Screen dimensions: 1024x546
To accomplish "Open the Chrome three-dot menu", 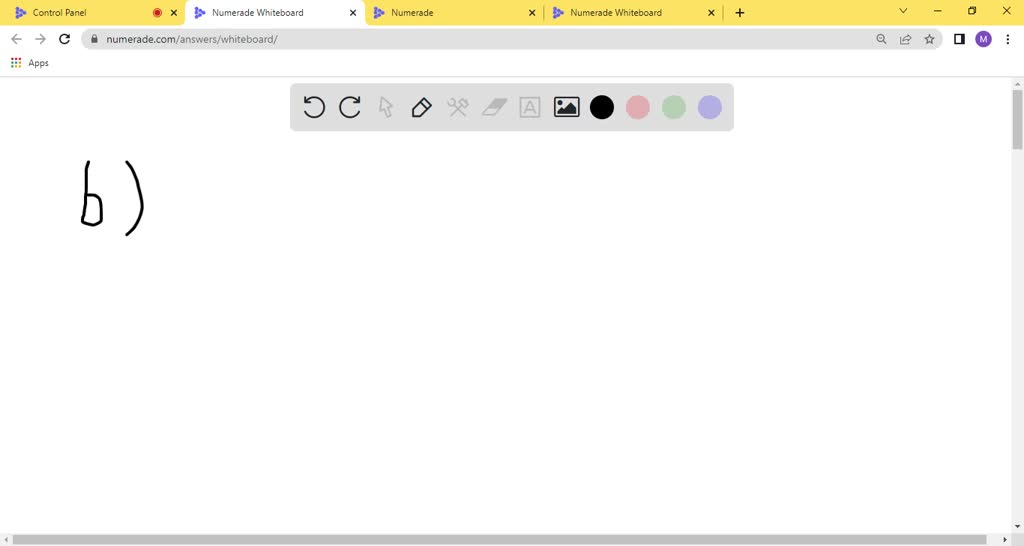I will (x=1008, y=39).
